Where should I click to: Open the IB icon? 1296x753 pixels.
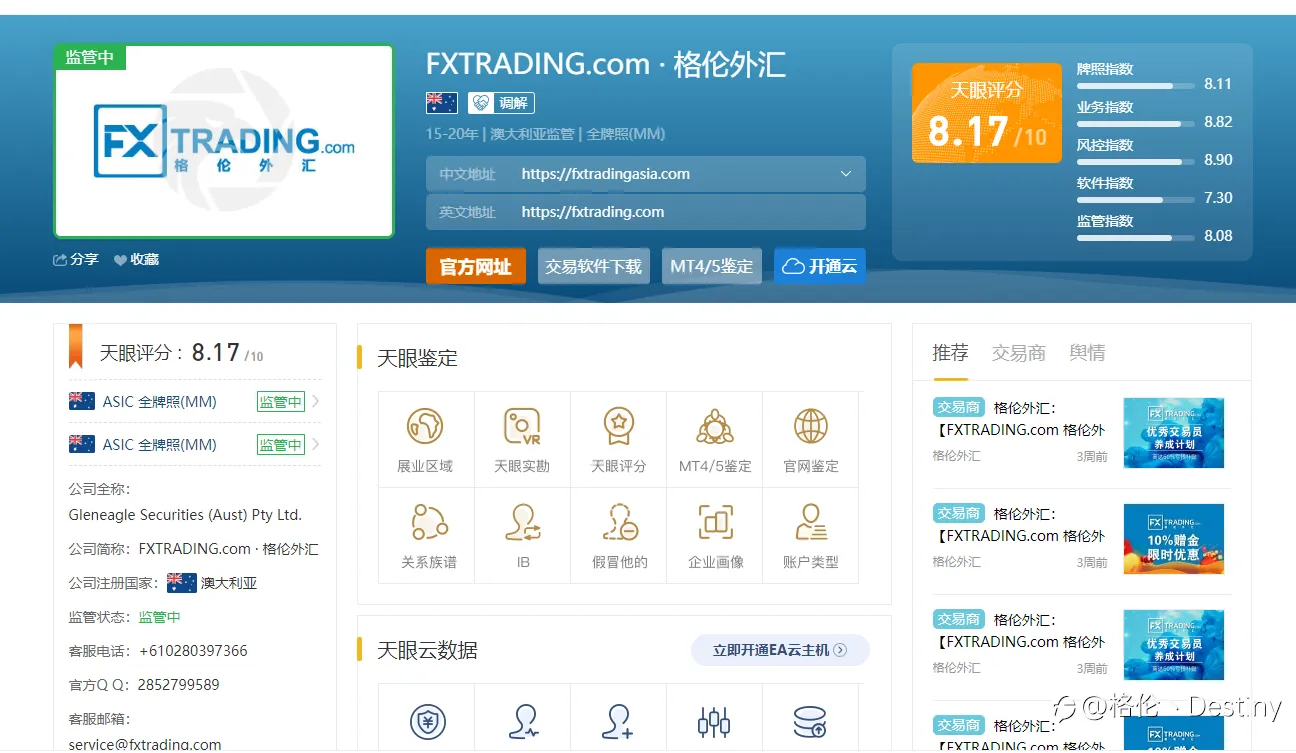(x=523, y=522)
